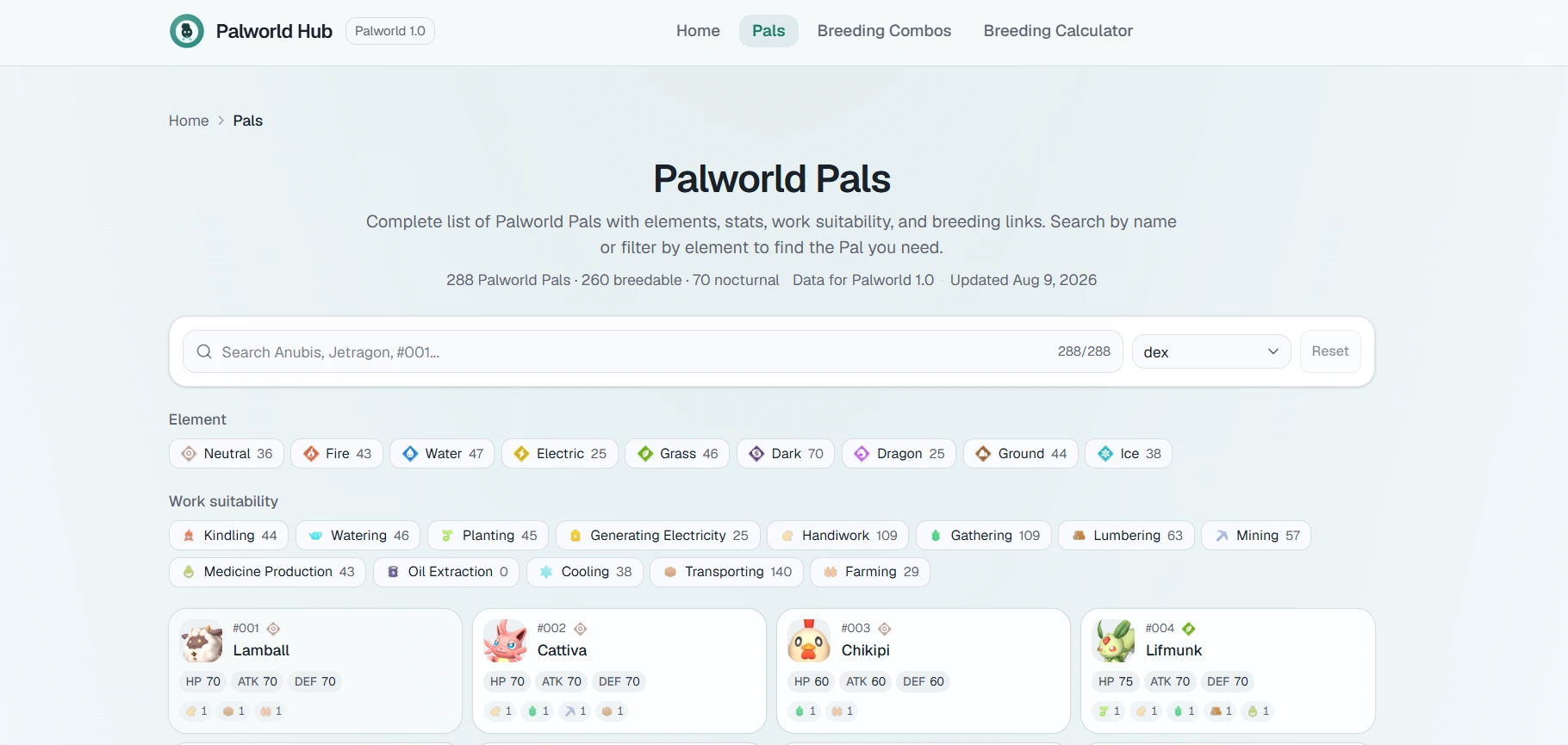Filter by Transporting work suitability

tap(727, 572)
